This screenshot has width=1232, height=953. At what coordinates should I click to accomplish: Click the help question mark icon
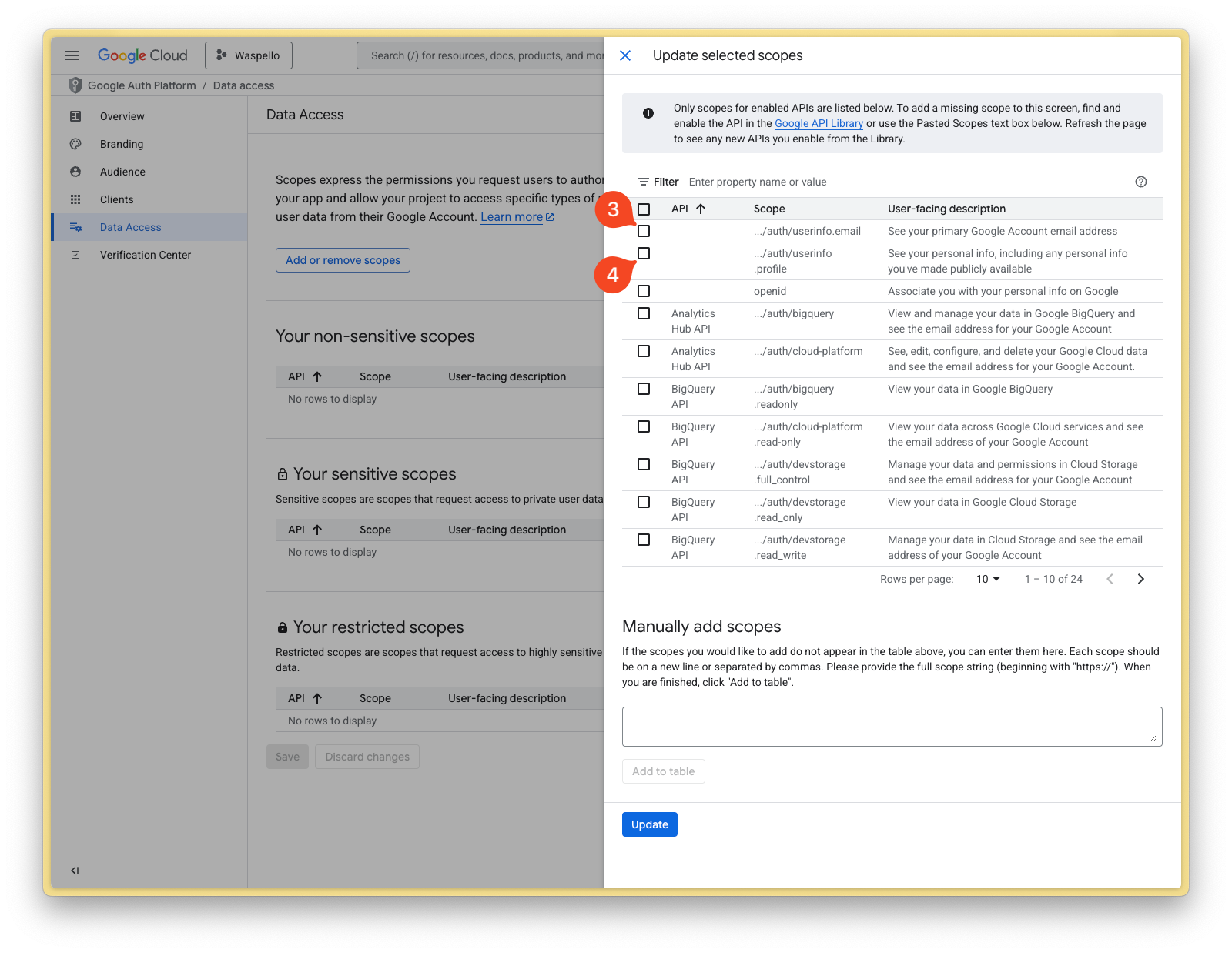tap(1141, 182)
